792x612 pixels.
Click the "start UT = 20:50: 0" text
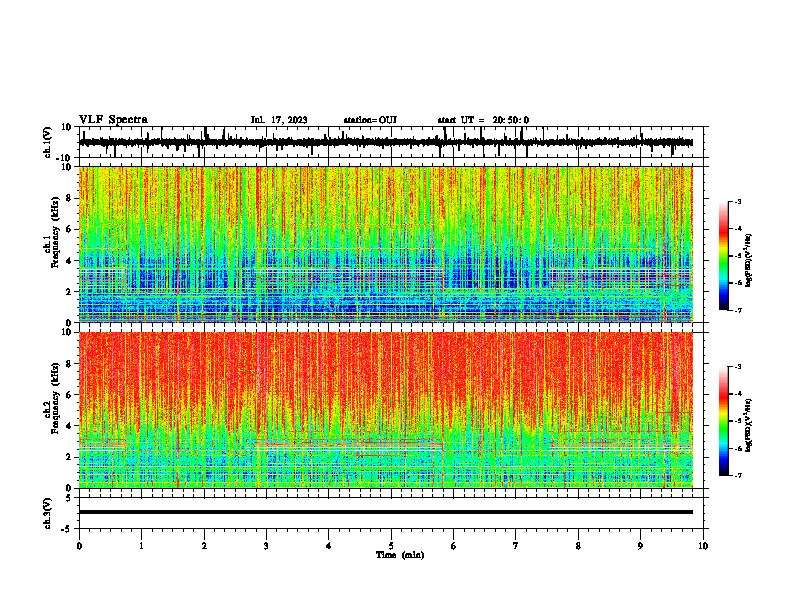tap(483, 120)
